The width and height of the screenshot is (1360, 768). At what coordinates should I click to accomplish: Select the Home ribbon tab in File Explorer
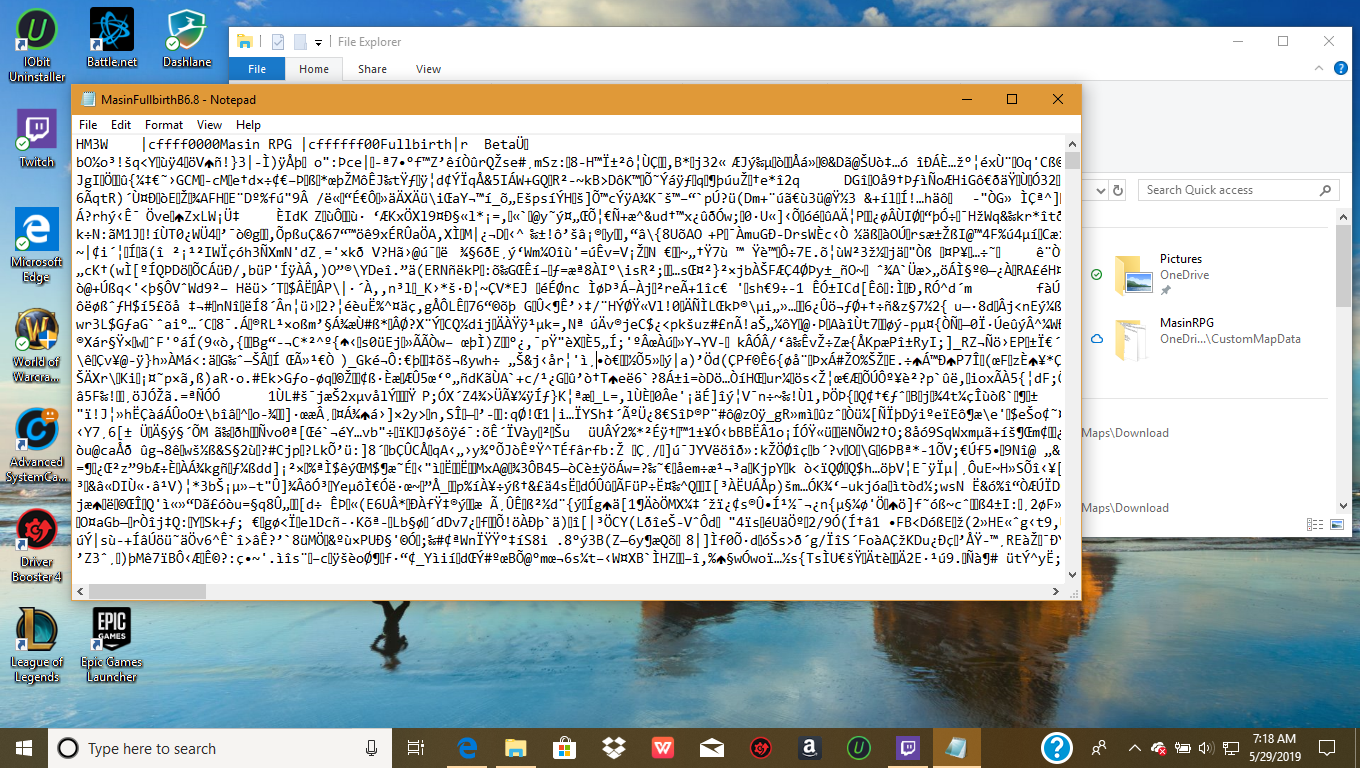(314, 69)
